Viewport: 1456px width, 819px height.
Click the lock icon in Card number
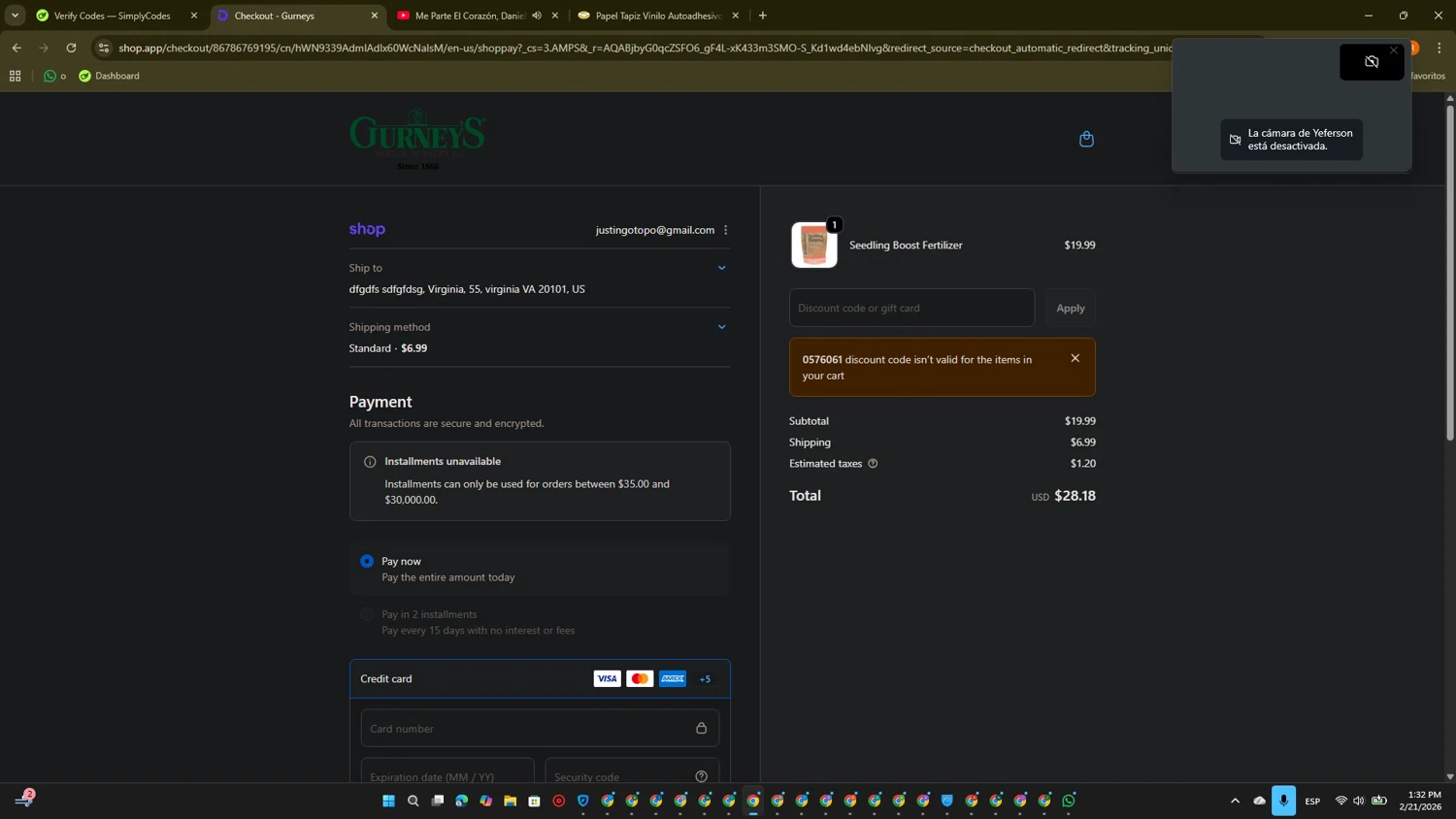tap(702, 728)
